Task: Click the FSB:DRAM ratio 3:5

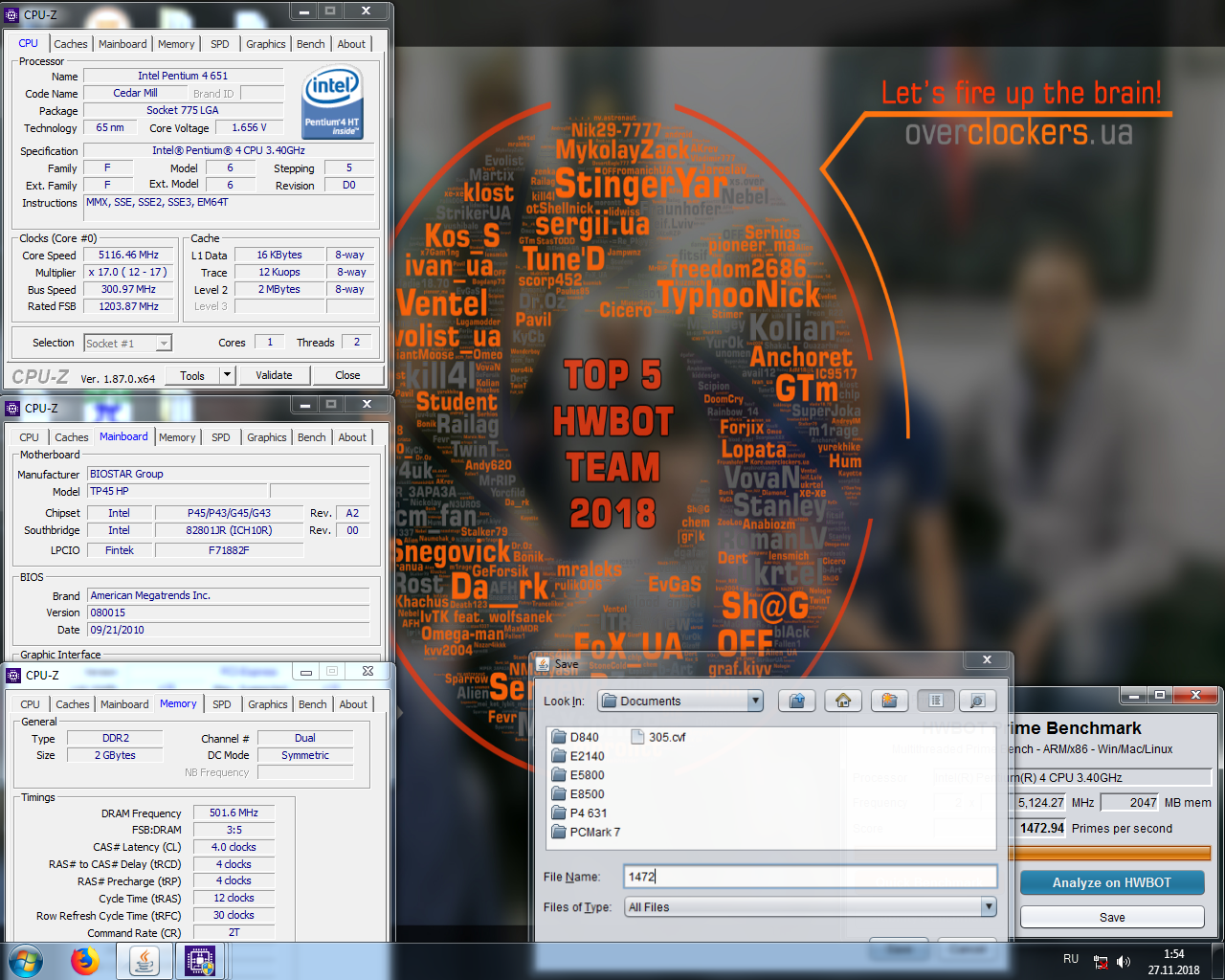Action: 234,830
